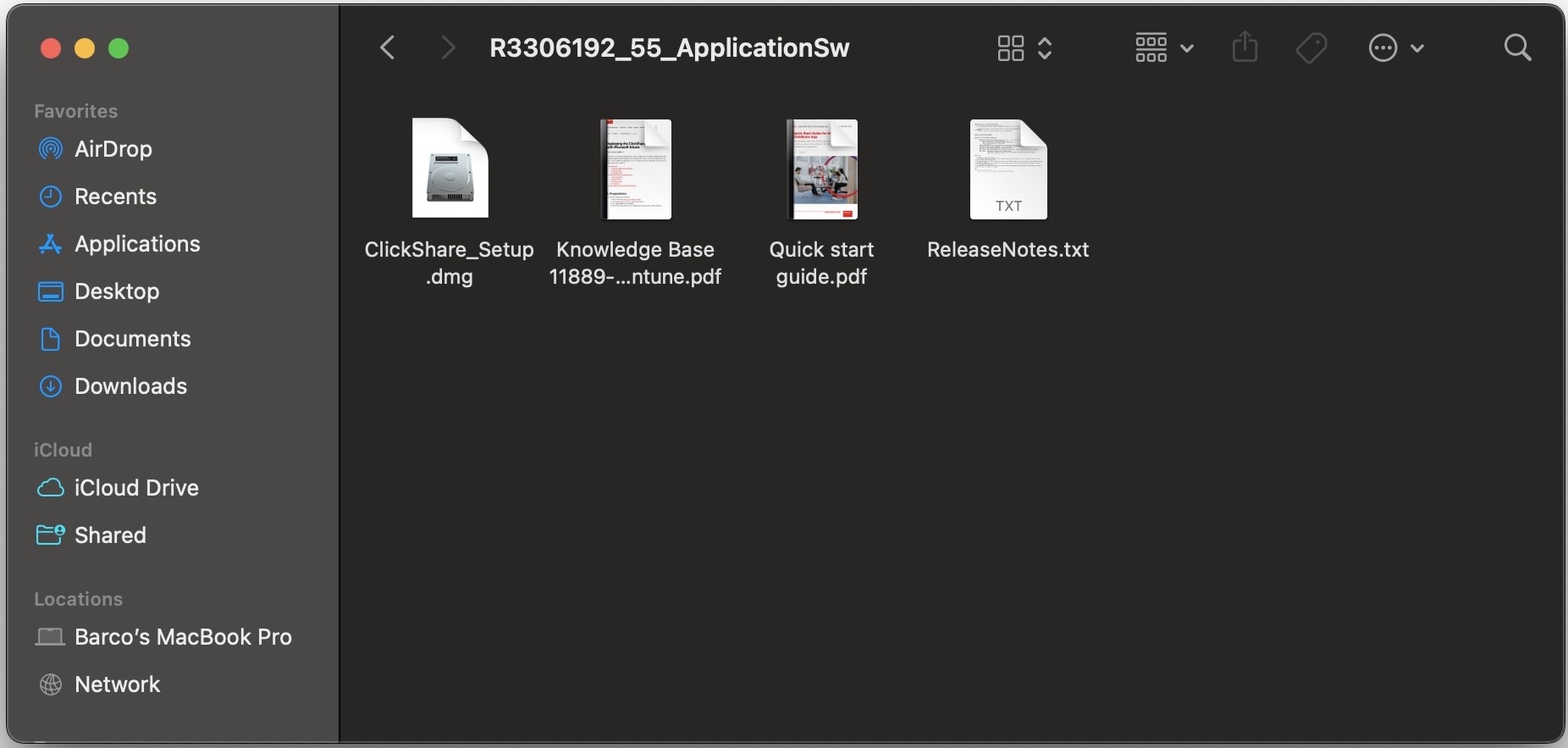Click the Locations section header

tap(78, 599)
